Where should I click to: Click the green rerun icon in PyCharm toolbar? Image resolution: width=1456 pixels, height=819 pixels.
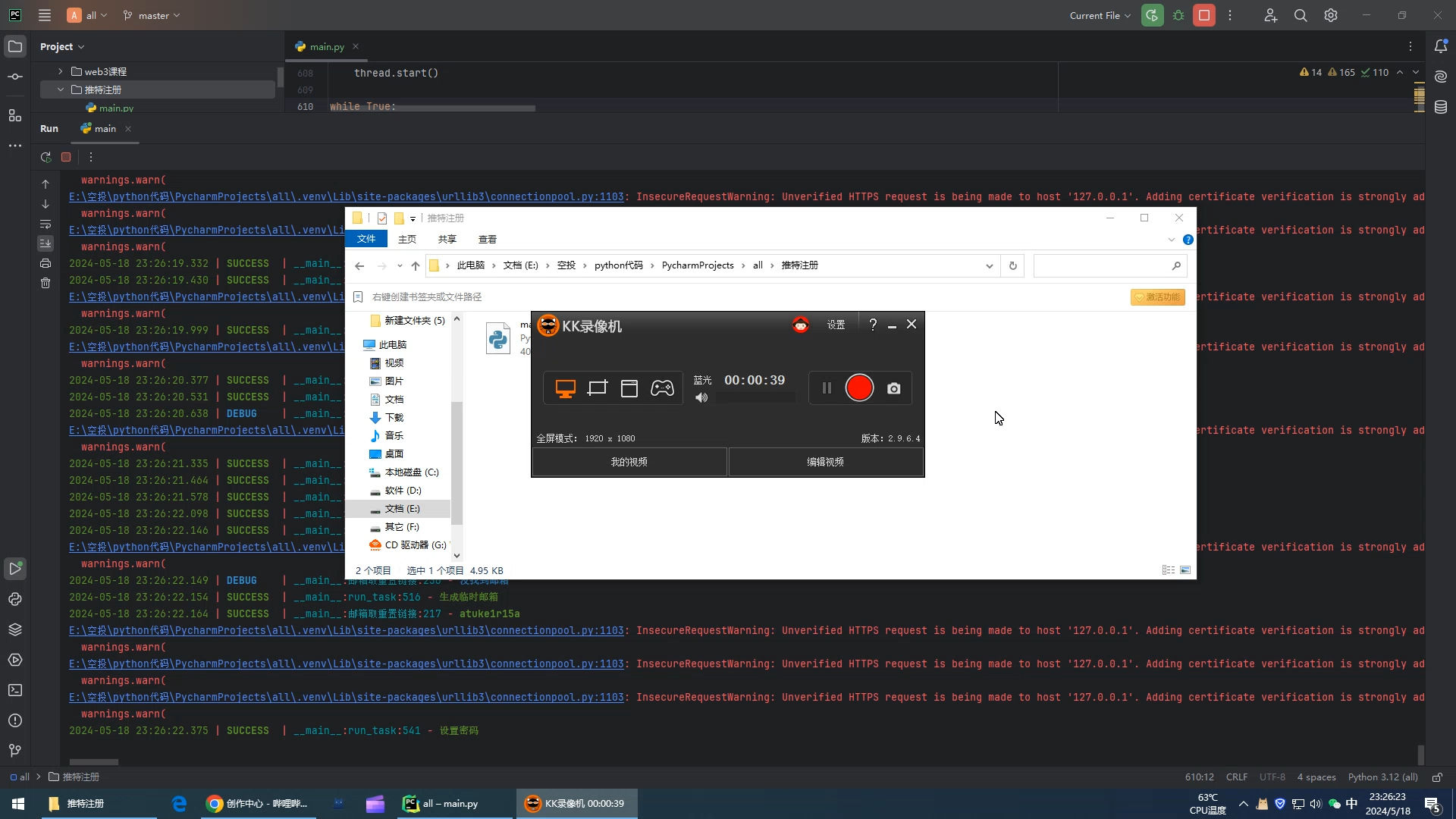tap(1152, 15)
